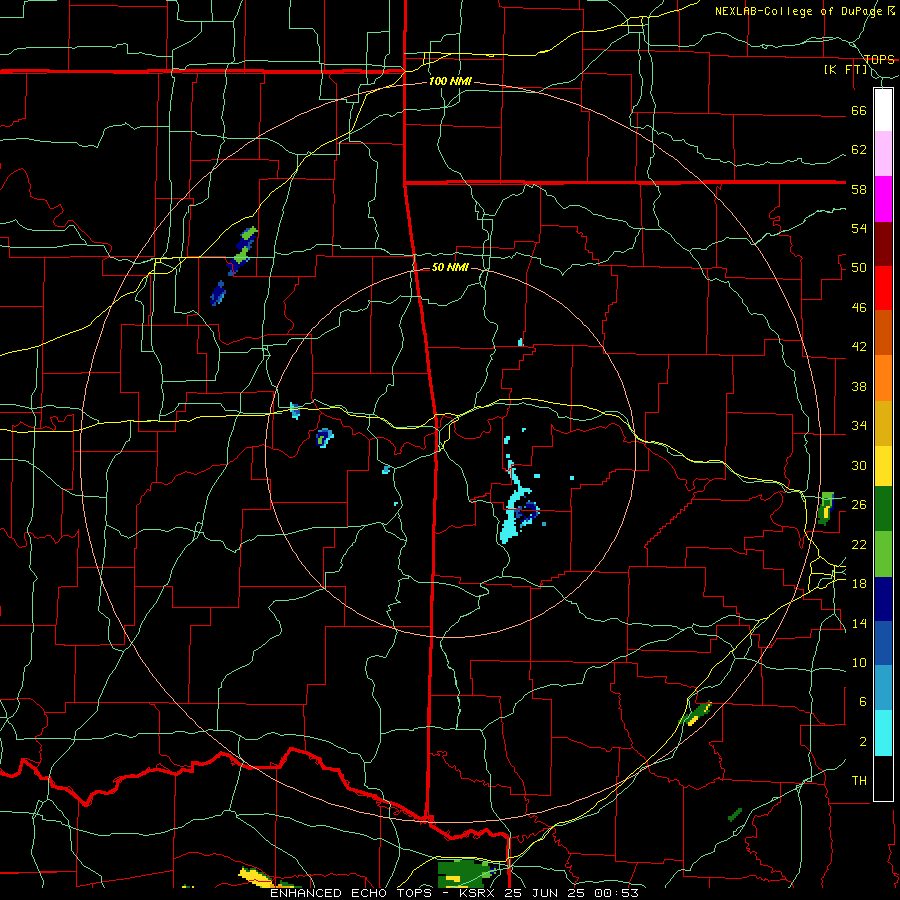The width and height of the screenshot is (900, 900).
Task: Click the legend value 34
Action: (859, 425)
